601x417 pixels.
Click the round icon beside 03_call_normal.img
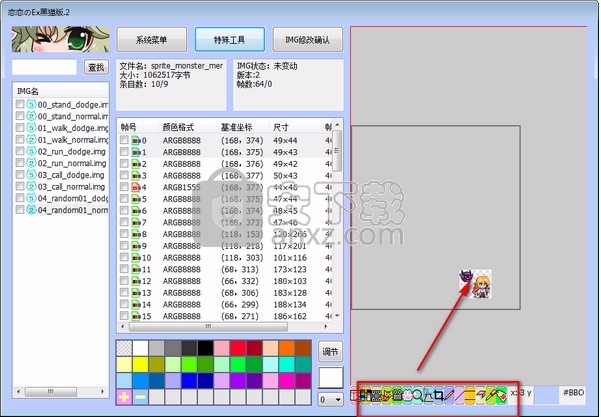click(31, 186)
